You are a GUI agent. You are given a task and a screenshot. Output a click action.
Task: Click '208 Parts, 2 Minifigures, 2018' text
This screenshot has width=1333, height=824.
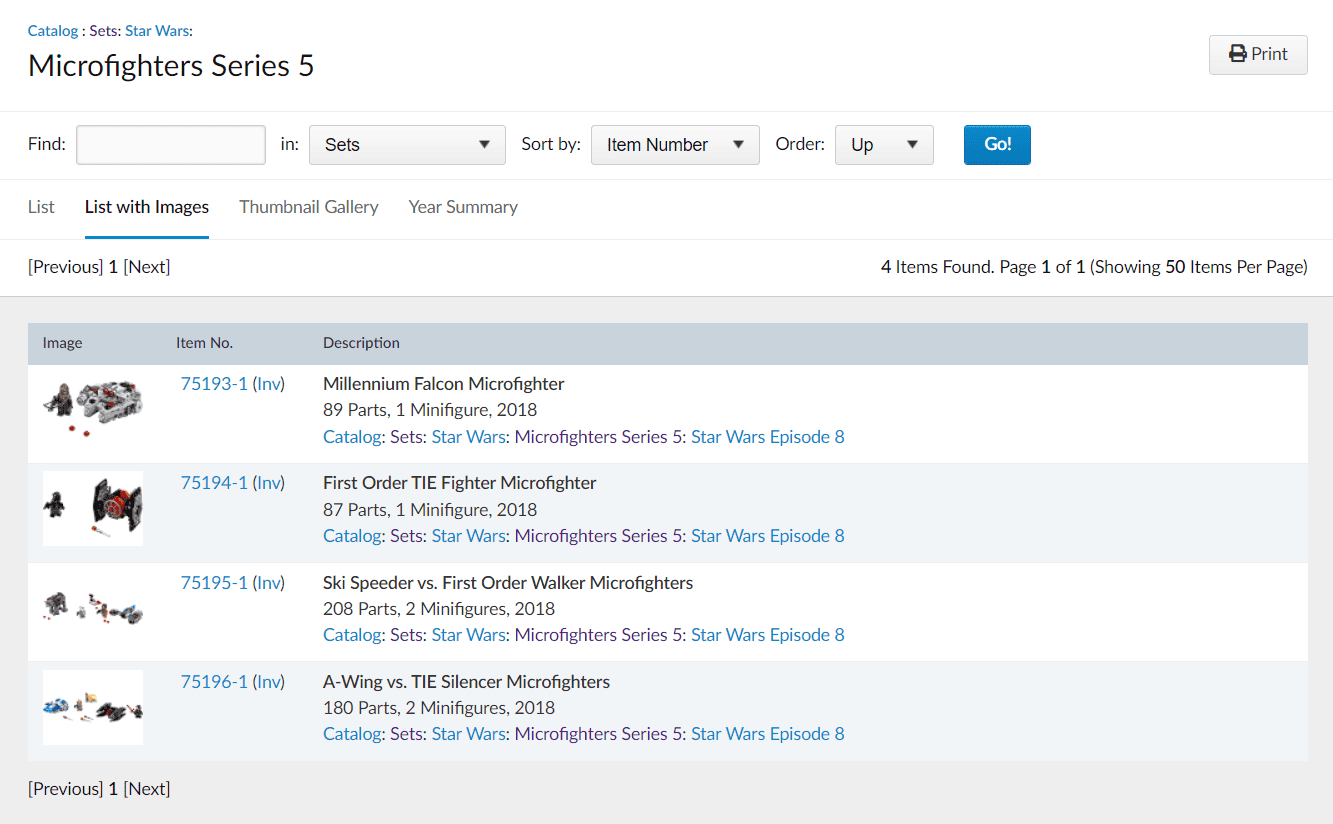tap(439, 609)
